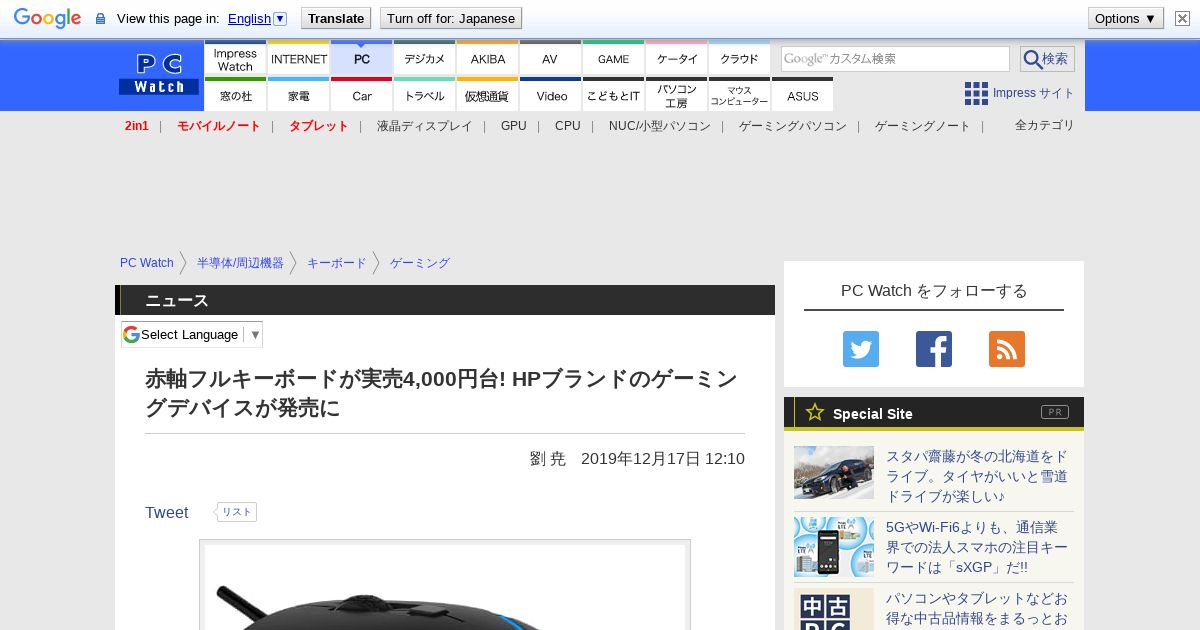Screen dimensions: 1200x630
Task: Click the キーボード breadcrumb
Action: point(337,263)
